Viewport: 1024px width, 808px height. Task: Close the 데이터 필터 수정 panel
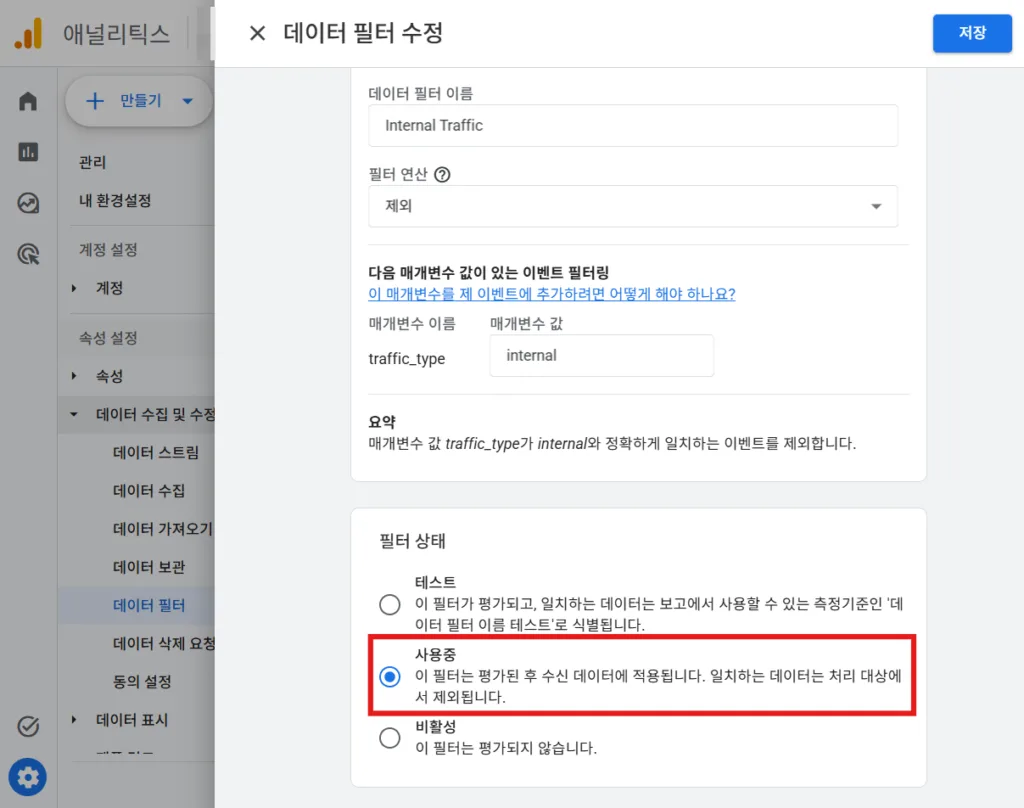pyautogui.click(x=257, y=33)
